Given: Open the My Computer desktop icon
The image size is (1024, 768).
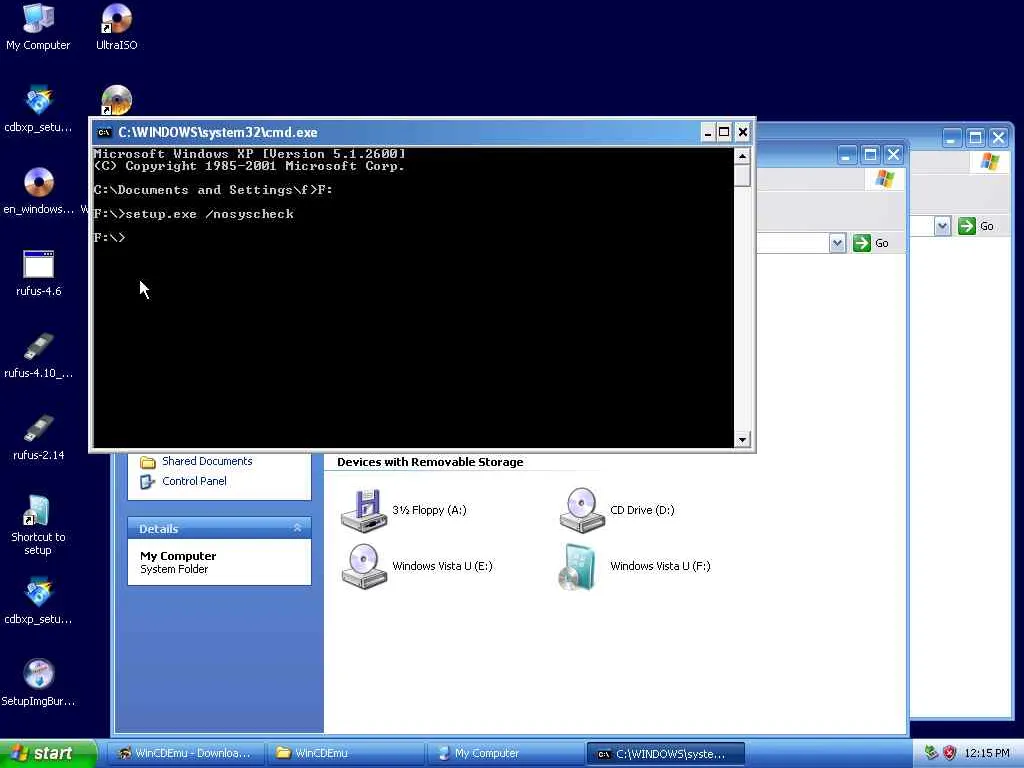Looking at the screenshot, I should pyautogui.click(x=38, y=26).
